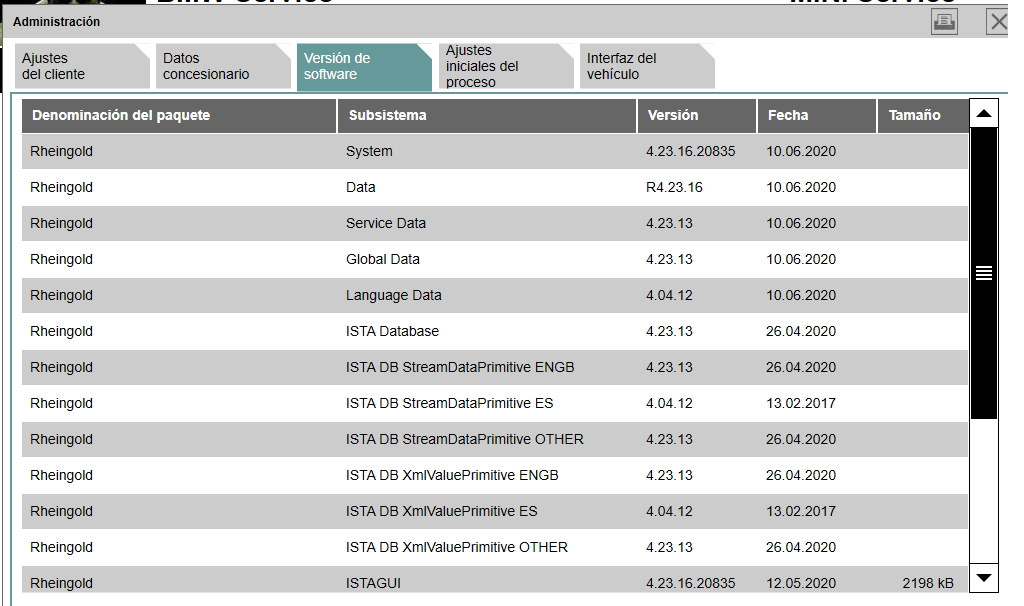Click ISTA DB XmlValuePrimitive ENGB

point(452,475)
